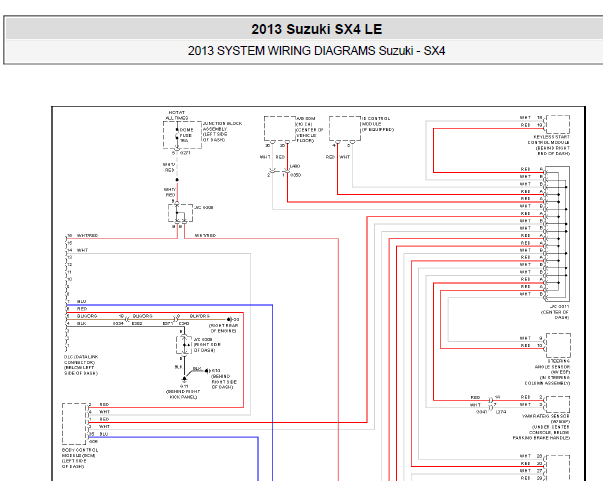The height and width of the screenshot is (481, 603).
Task: Select the "(BEHIND RIGHT SIDE OF DASH)" ground label
Action: 224,381
